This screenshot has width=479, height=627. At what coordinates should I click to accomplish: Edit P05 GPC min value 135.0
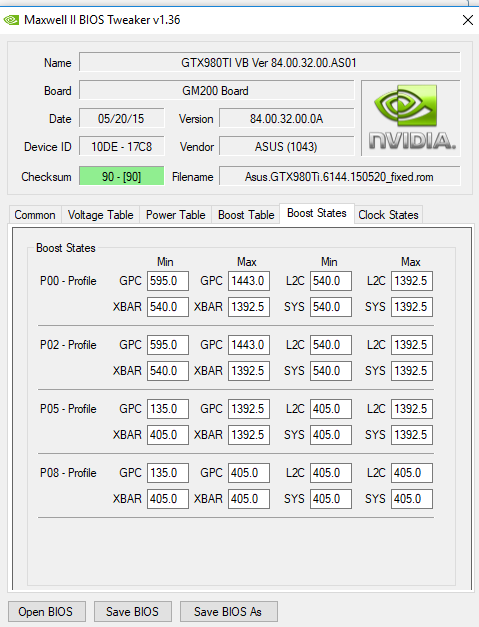pyautogui.click(x=168, y=409)
